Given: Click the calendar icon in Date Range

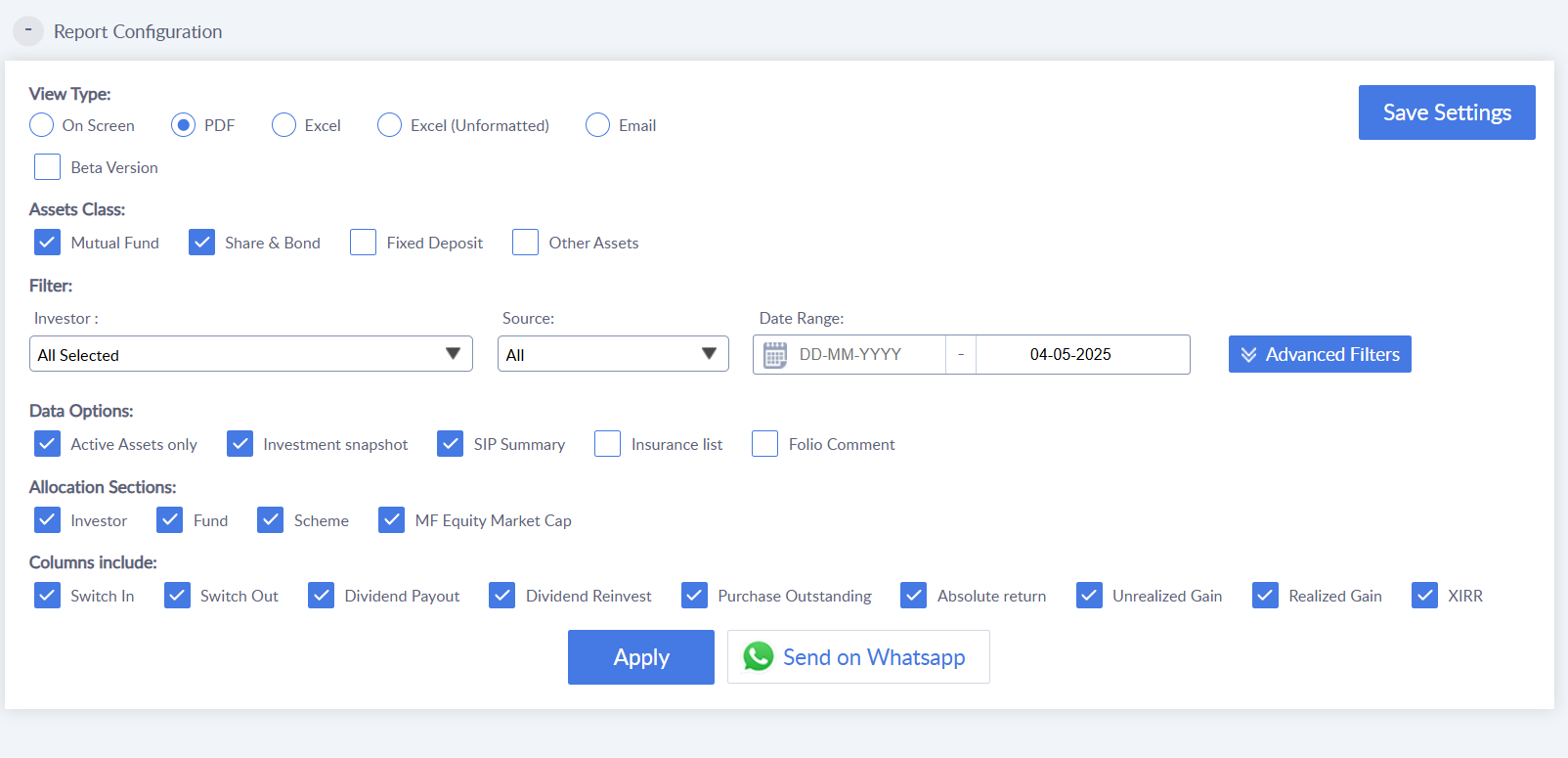Looking at the screenshot, I should click(774, 355).
